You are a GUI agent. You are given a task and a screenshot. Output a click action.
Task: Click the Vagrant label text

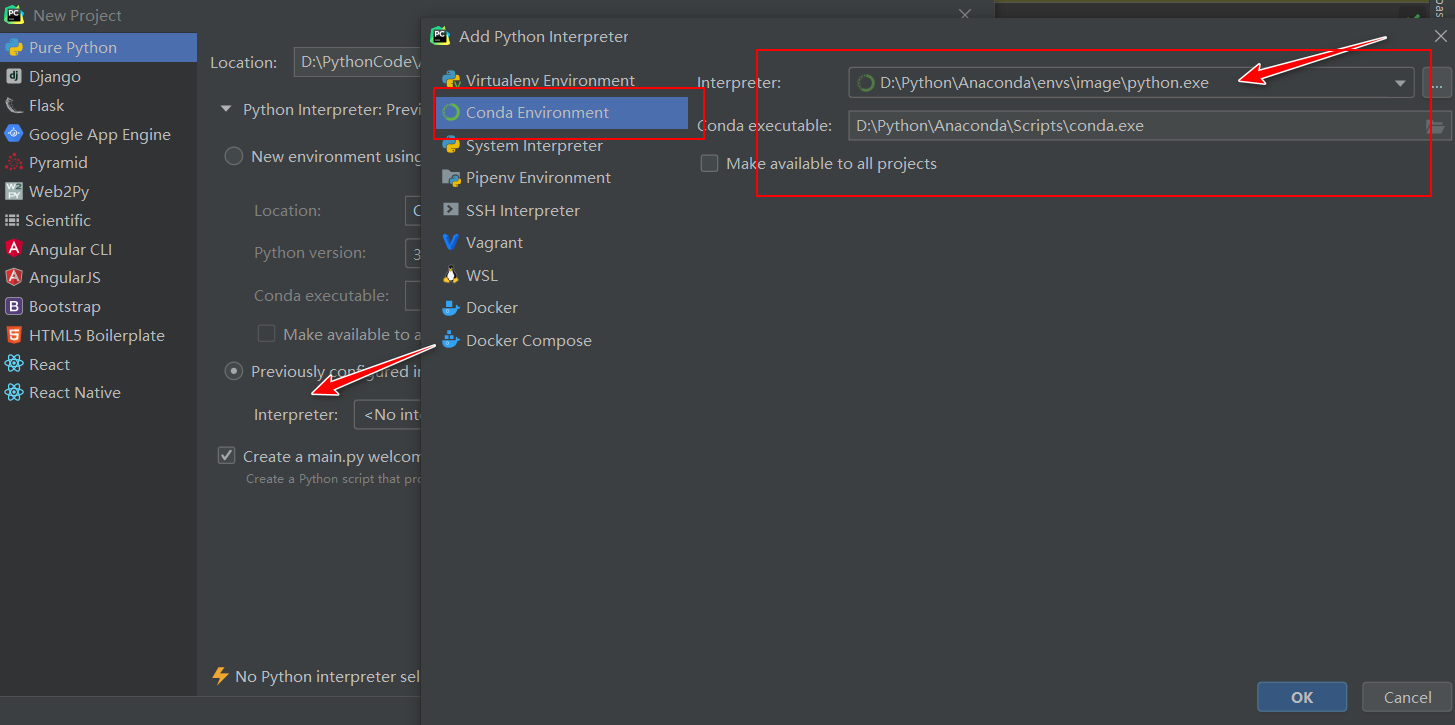[x=494, y=242]
